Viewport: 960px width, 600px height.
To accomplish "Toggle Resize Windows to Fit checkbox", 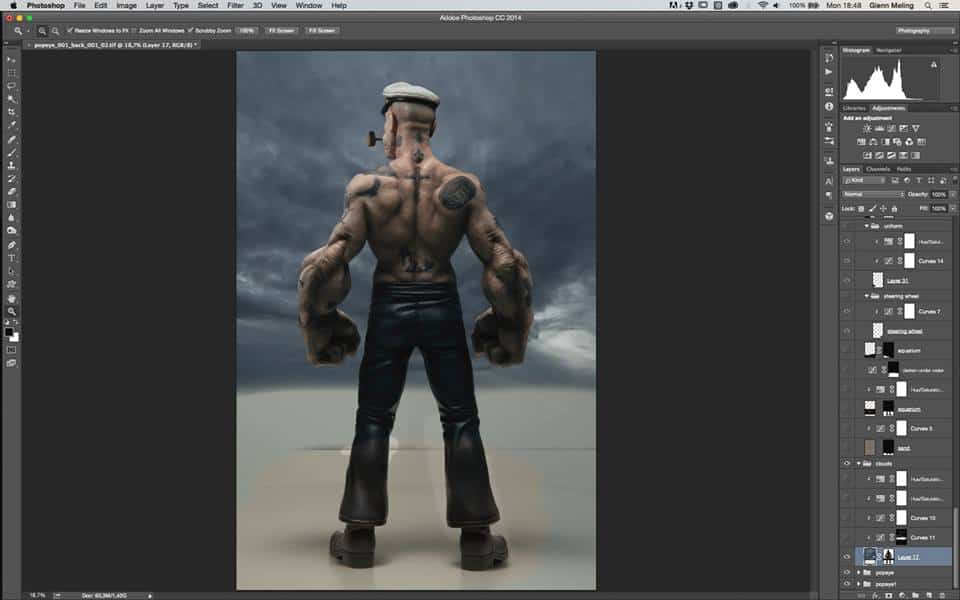I will tap(69, 31).
